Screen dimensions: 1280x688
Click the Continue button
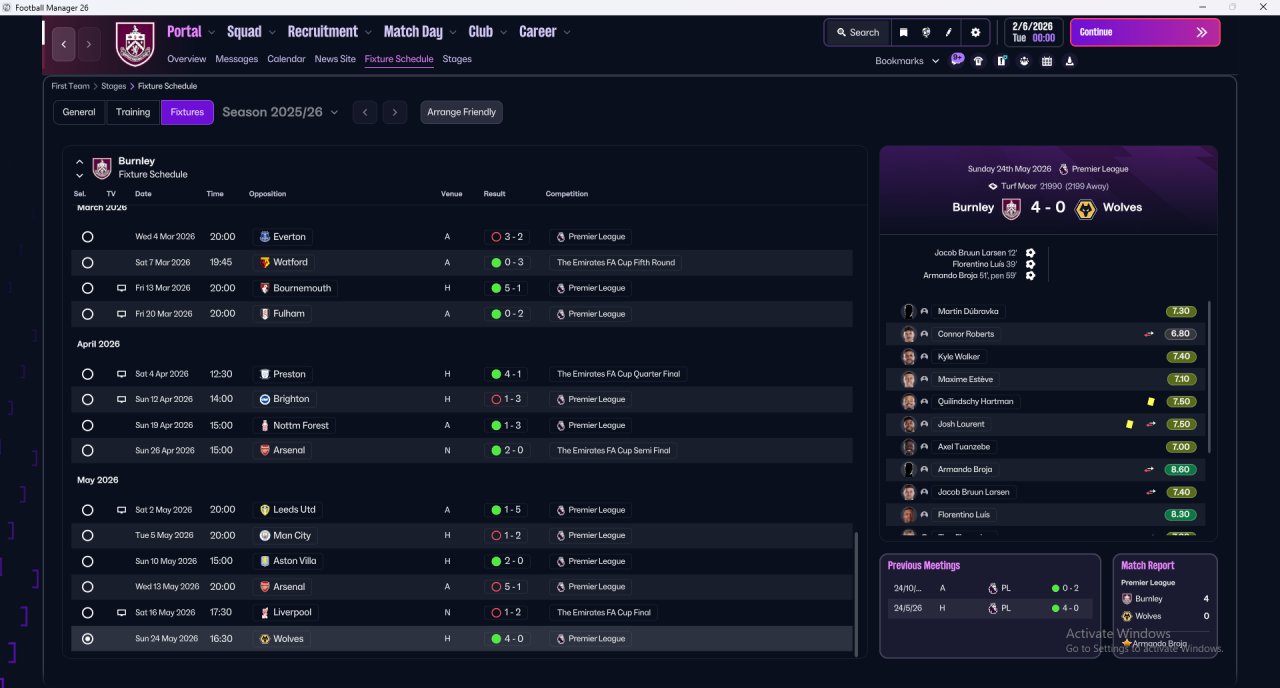[1145, 32]
